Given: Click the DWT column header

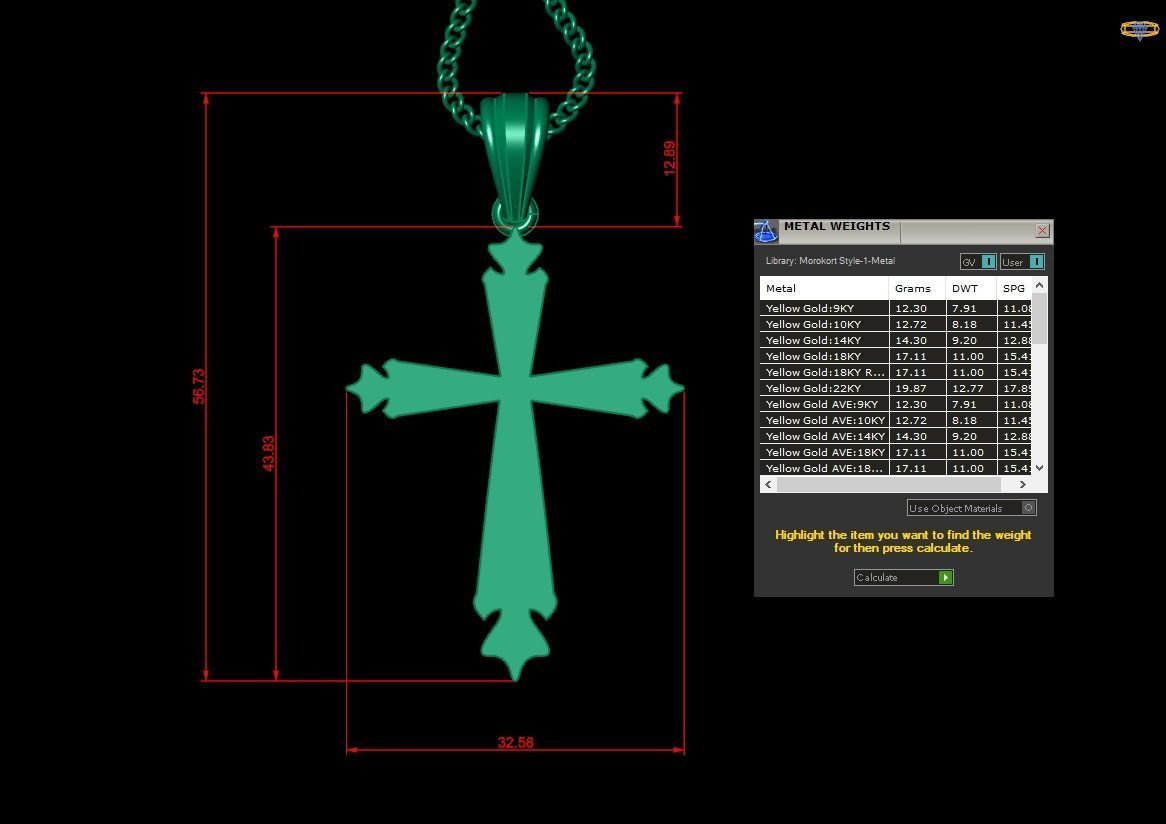Looking at the screenshot, I should tap(971, 289).
